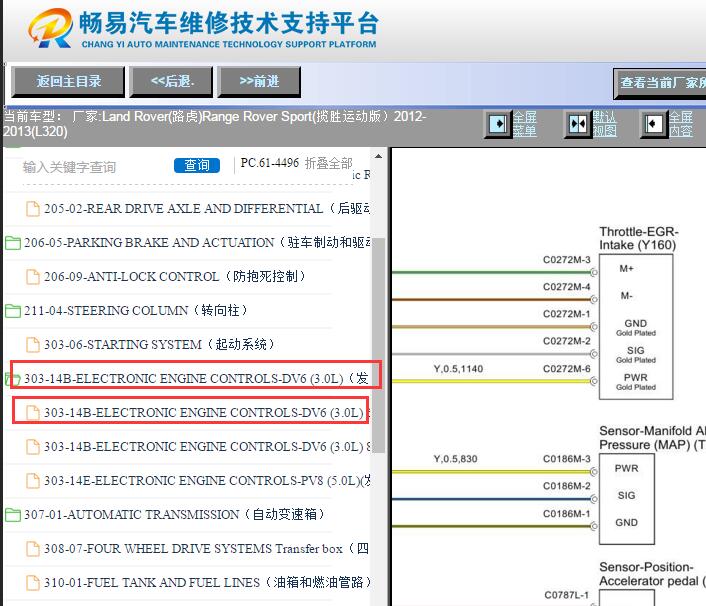Click connector label C0272M-6
706x606 pixels.
566,369
